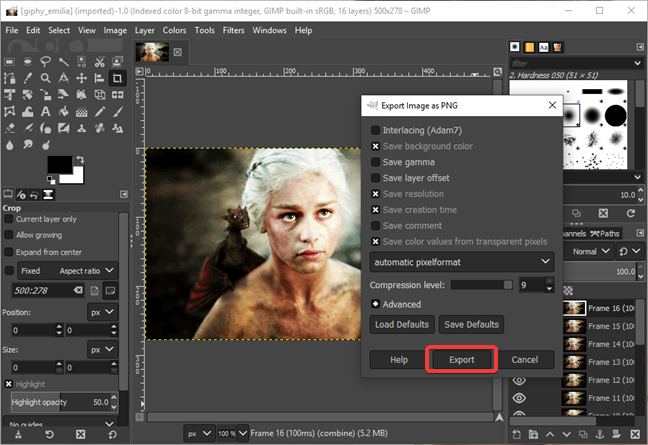
Task: Select the Paintbrush tool
Action: pos(117,112)
